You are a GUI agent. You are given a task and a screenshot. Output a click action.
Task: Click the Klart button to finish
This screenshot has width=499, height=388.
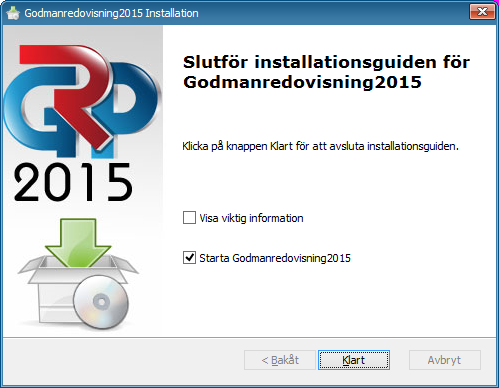pyautogui.click(x=354, y=360)
